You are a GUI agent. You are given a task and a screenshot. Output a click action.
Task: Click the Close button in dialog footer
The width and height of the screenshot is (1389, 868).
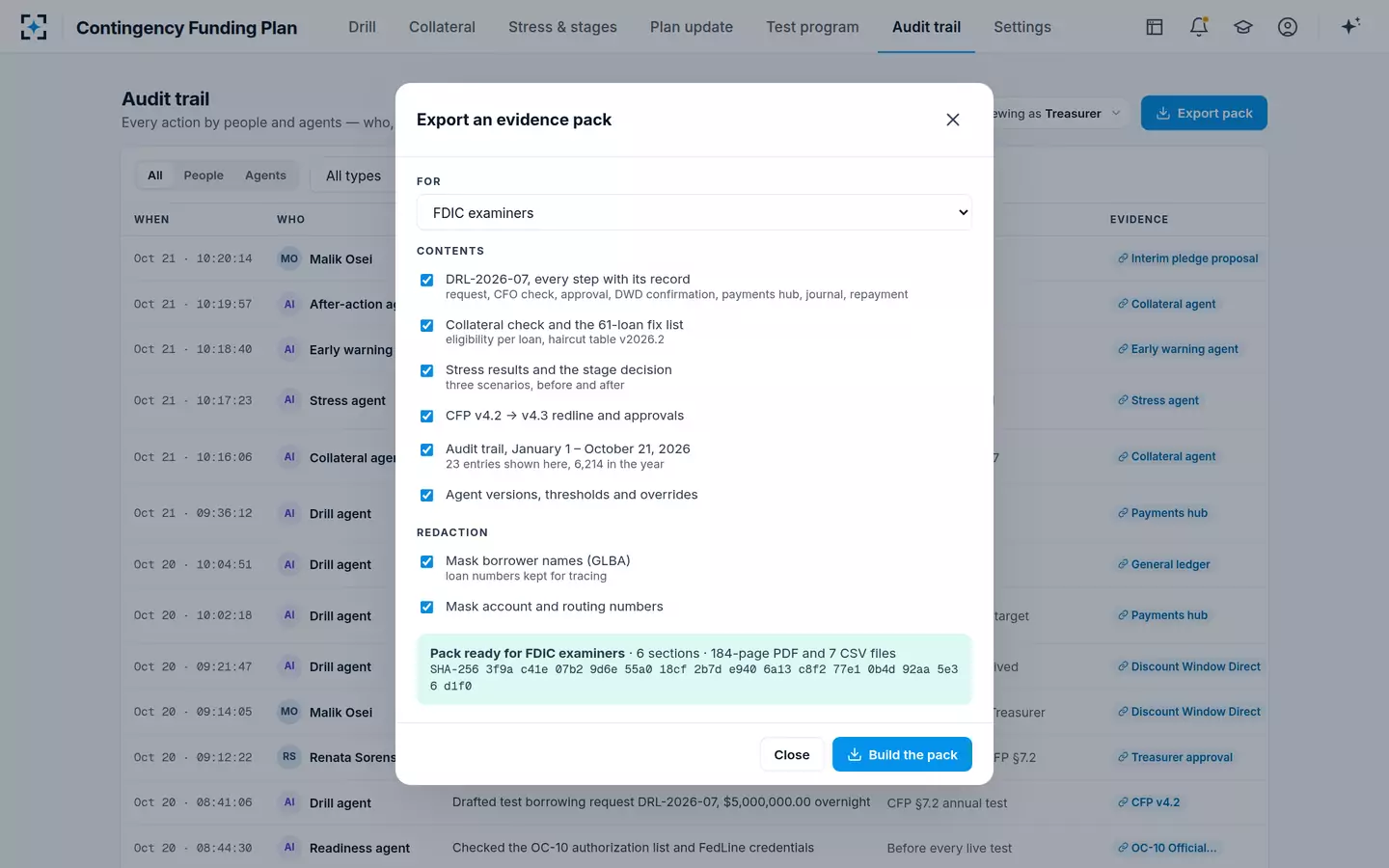792,754
